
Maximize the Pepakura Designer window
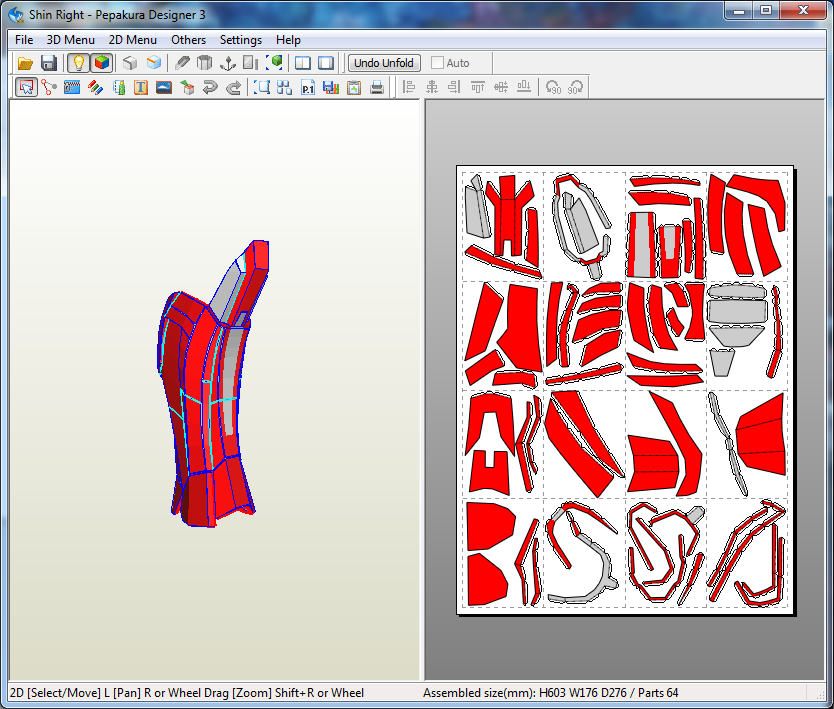[x=766, y=11]
